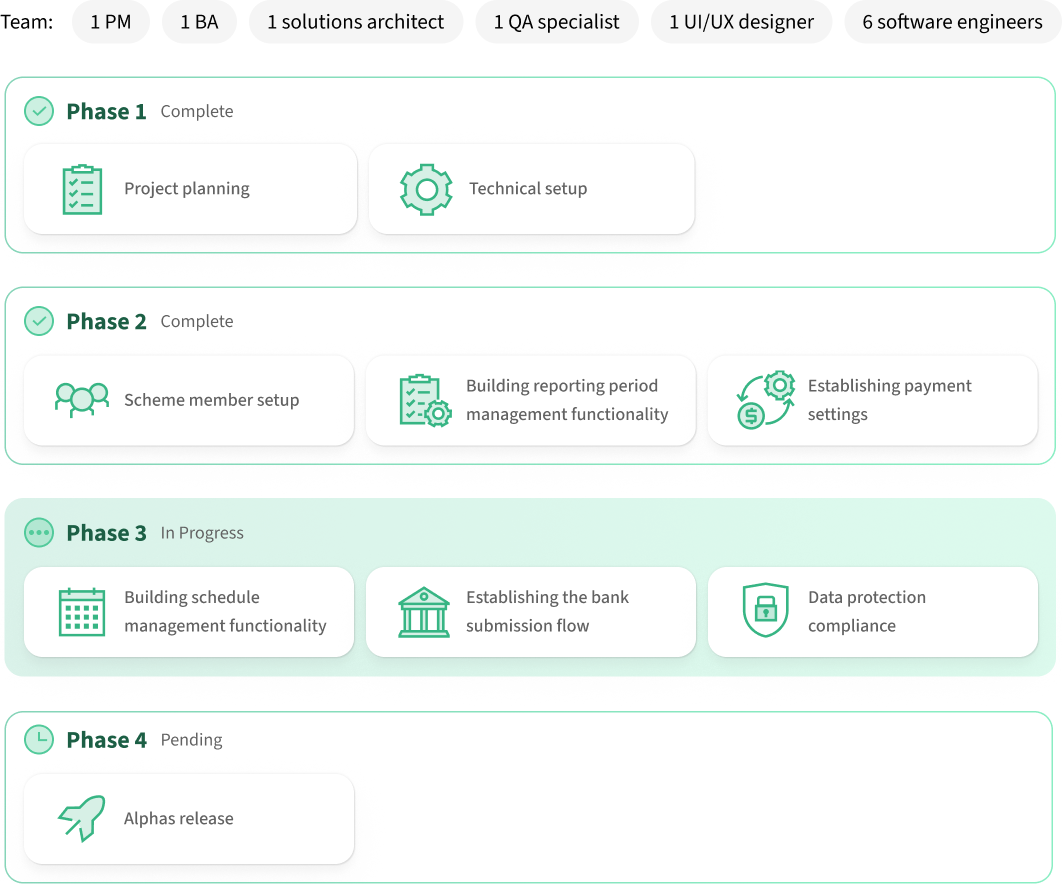The height and width of the screenshot is (884, 1062).
Task: Click the Phase 1 heading
Action: coord(106,111)
